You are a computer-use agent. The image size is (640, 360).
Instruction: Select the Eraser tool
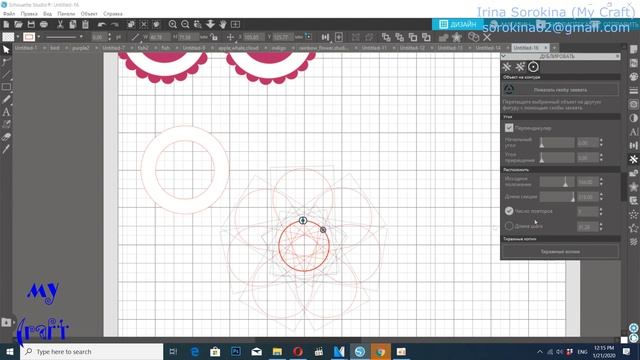[6, 137]
